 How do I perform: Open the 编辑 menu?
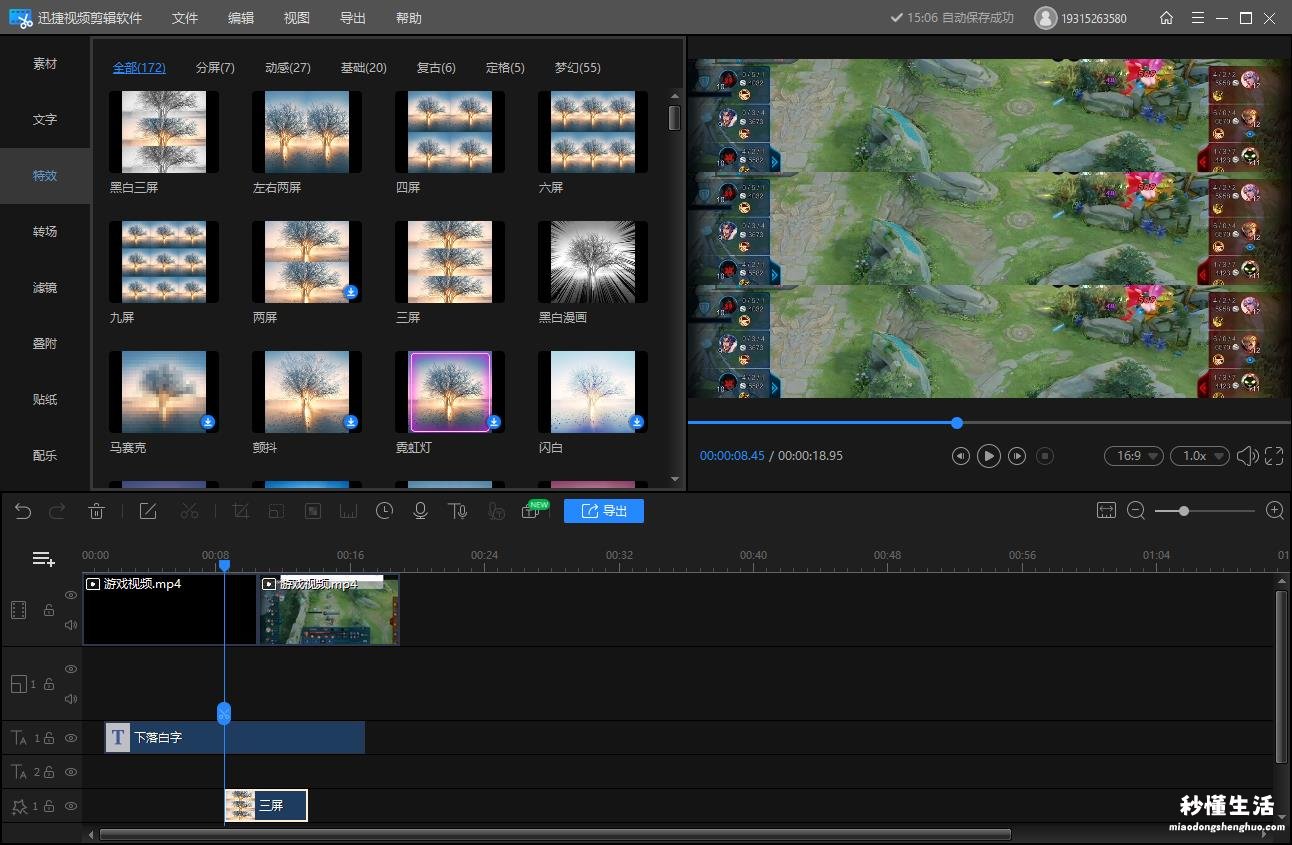[x=241, y=18]
